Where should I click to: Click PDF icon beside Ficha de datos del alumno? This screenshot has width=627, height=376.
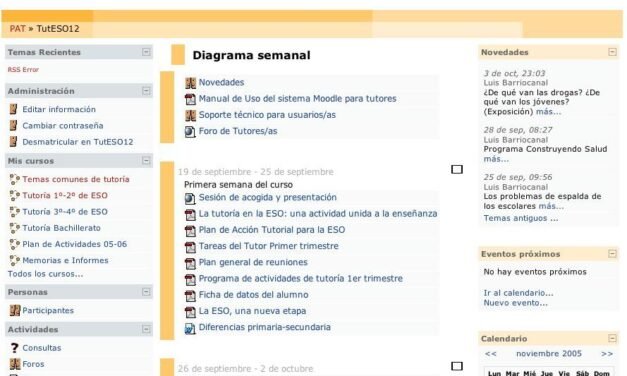click(x=190, y=295)
